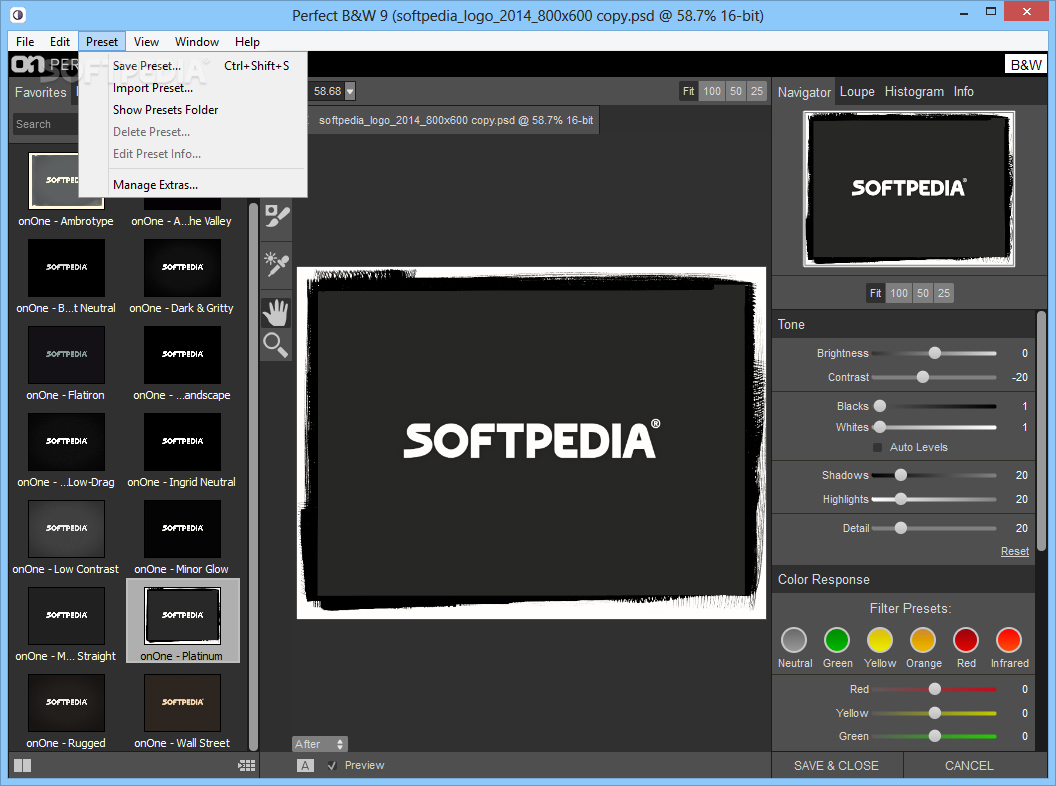The height and width of the screenshot is (786, 1056).
Task: Open the Edit menu
Action: coord(60,42)
